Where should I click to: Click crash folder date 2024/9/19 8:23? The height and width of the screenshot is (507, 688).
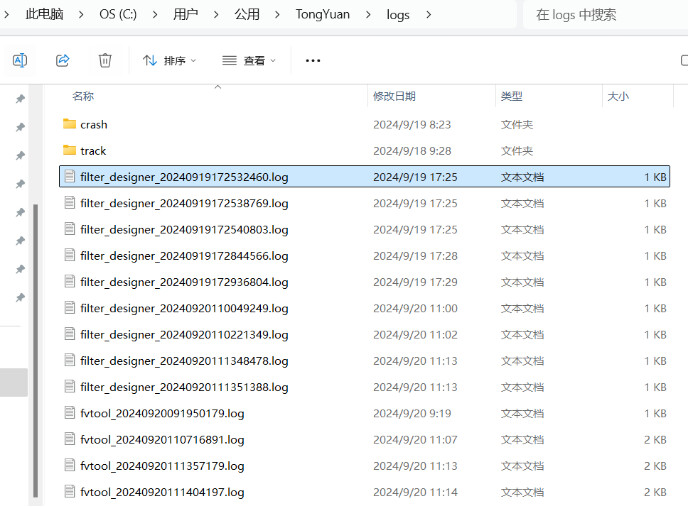tap(412, 125)
